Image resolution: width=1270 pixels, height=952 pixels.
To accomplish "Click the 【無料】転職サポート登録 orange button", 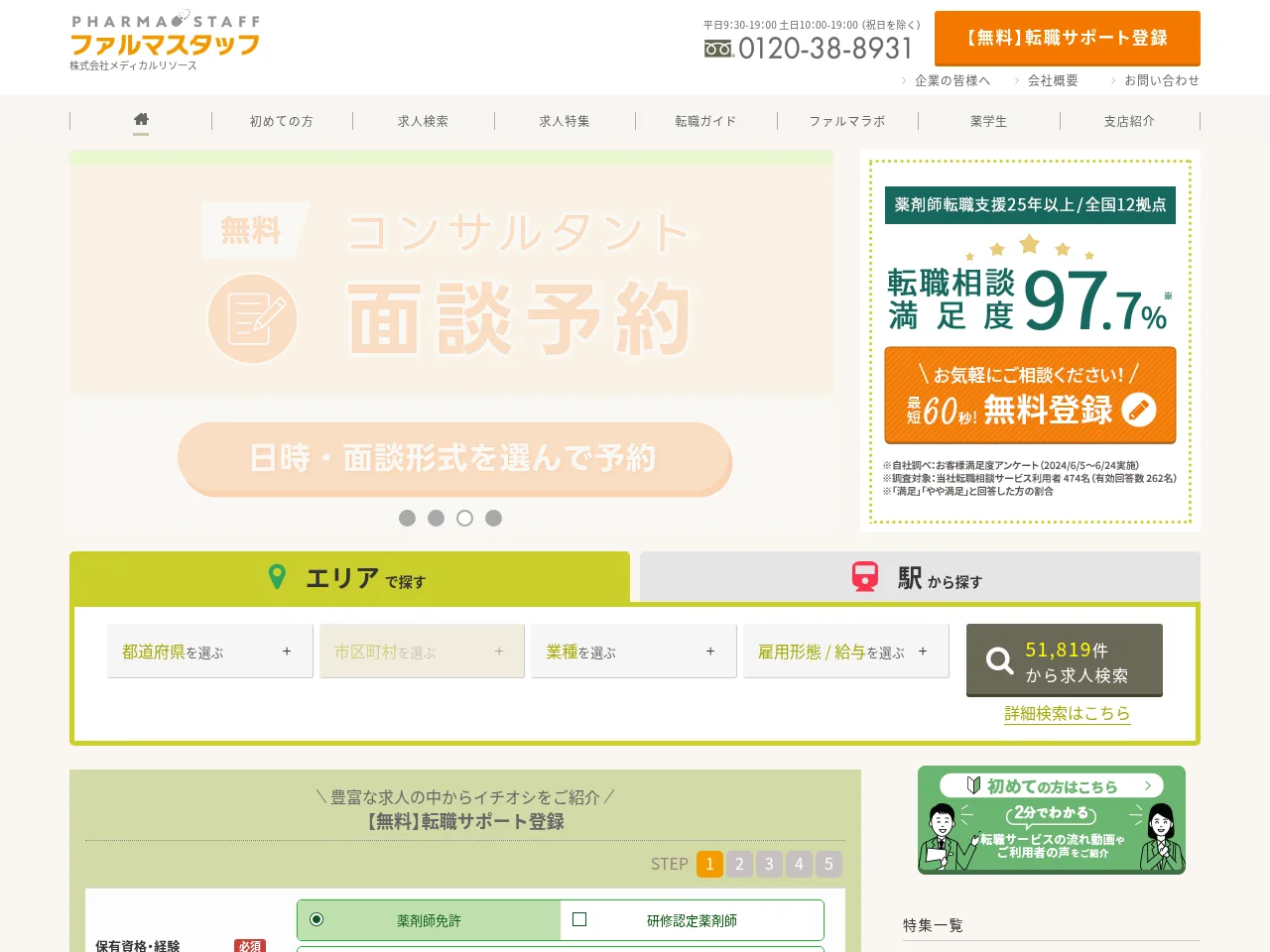I will coord(1068,38).
